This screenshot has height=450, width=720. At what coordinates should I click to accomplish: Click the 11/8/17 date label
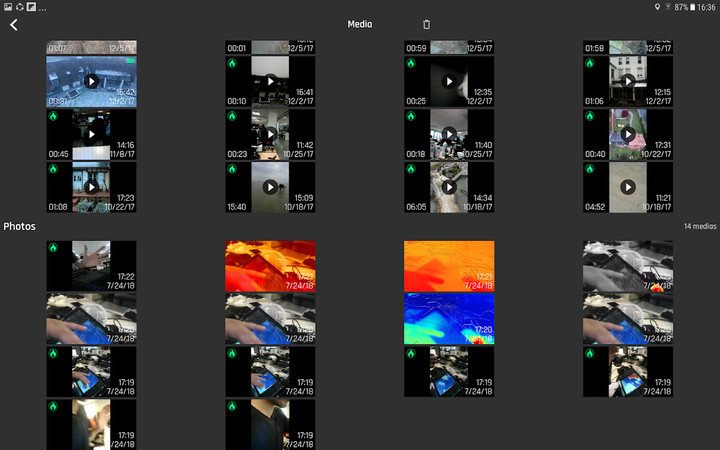click(122, 154)
